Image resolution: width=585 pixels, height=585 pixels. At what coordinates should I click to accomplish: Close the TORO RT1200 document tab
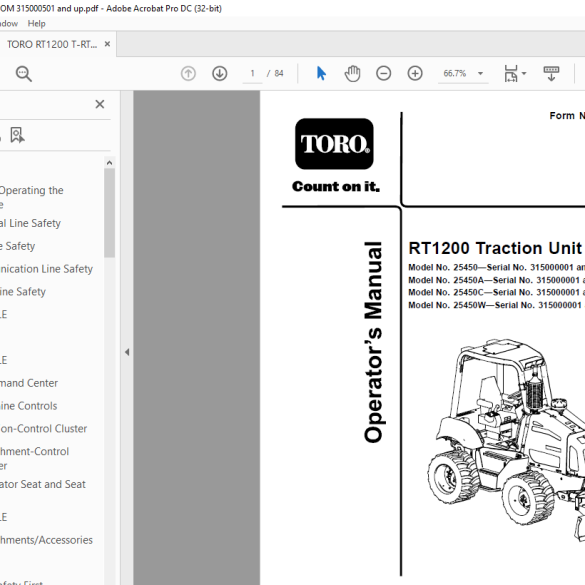click(107, 44)
